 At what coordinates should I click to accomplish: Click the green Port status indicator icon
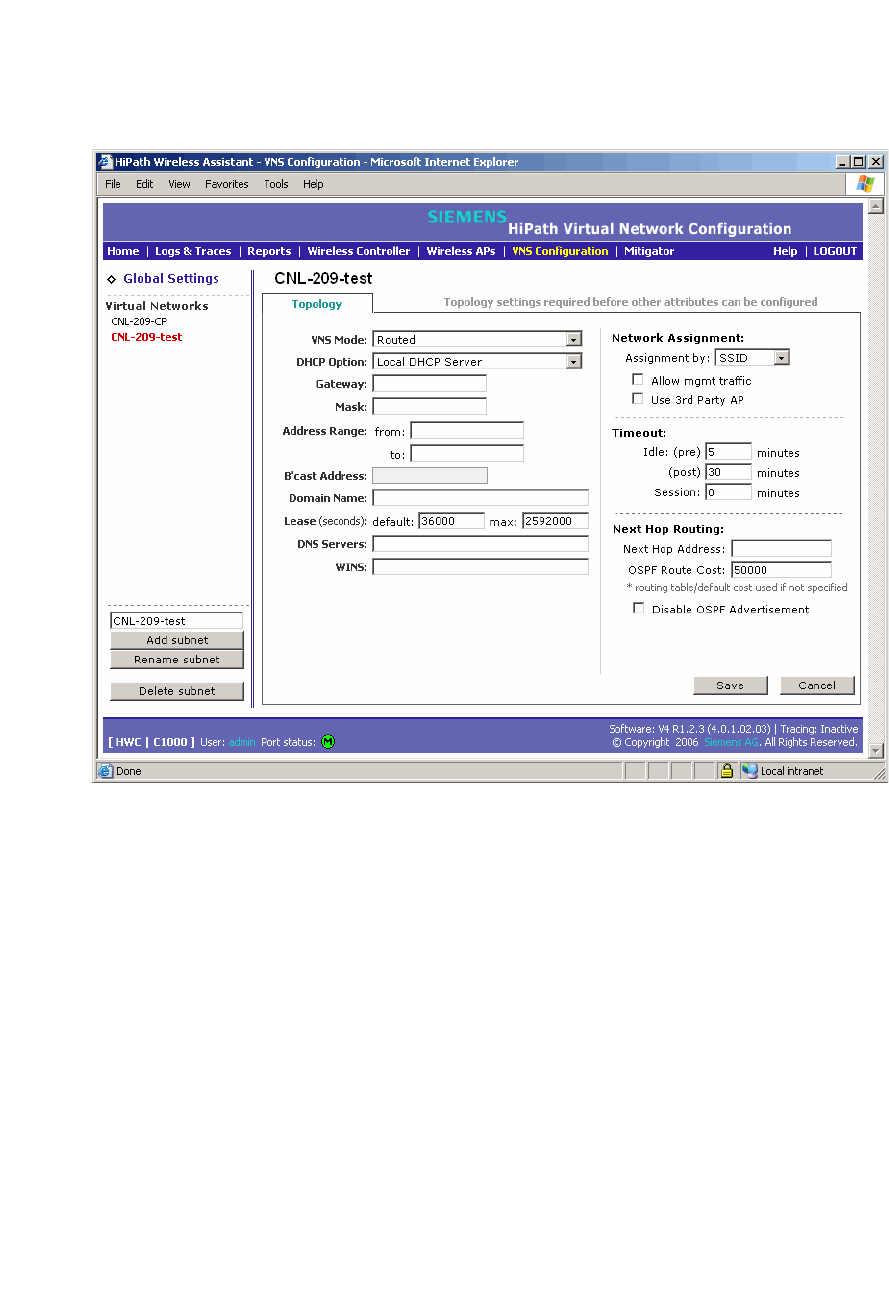tap(328, 742)
